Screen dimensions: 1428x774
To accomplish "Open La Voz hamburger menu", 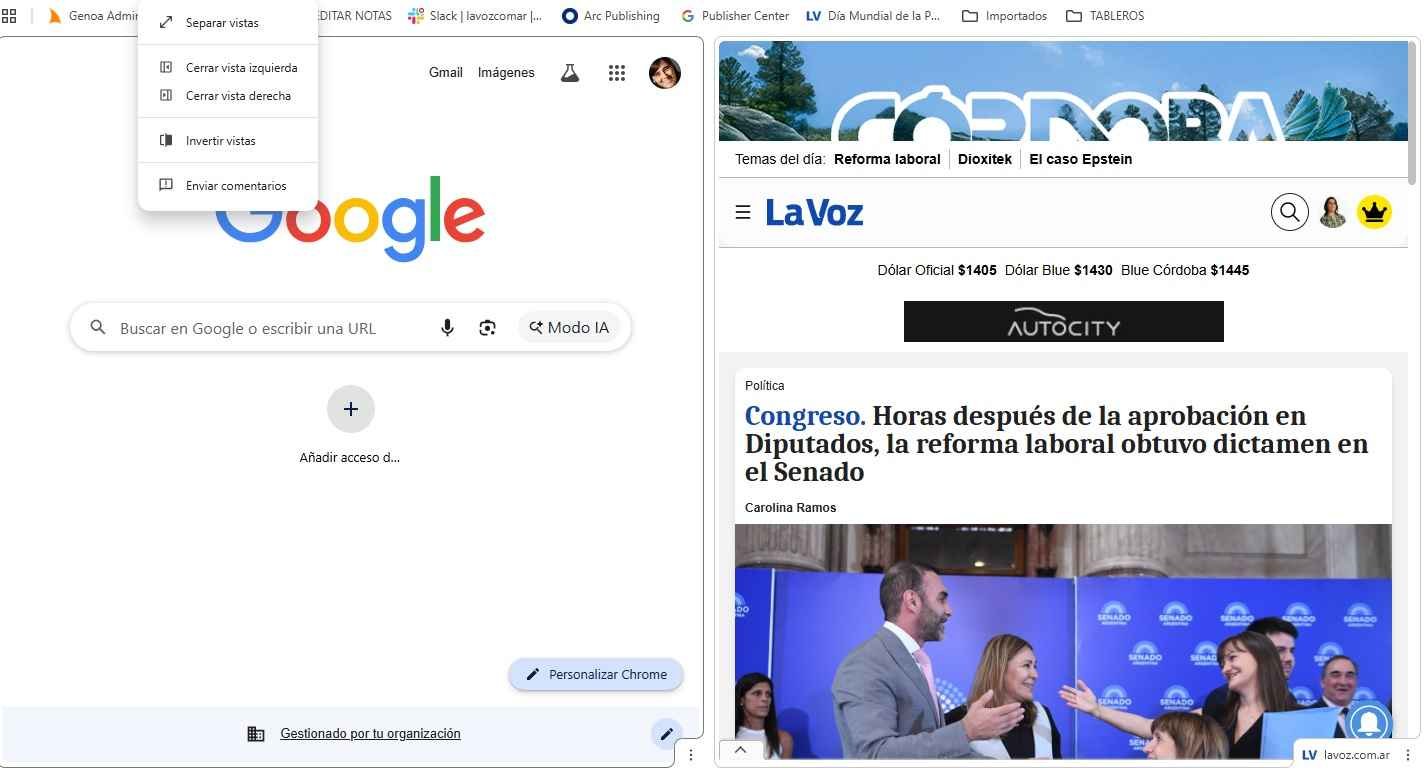I will (x=743, y=212).
